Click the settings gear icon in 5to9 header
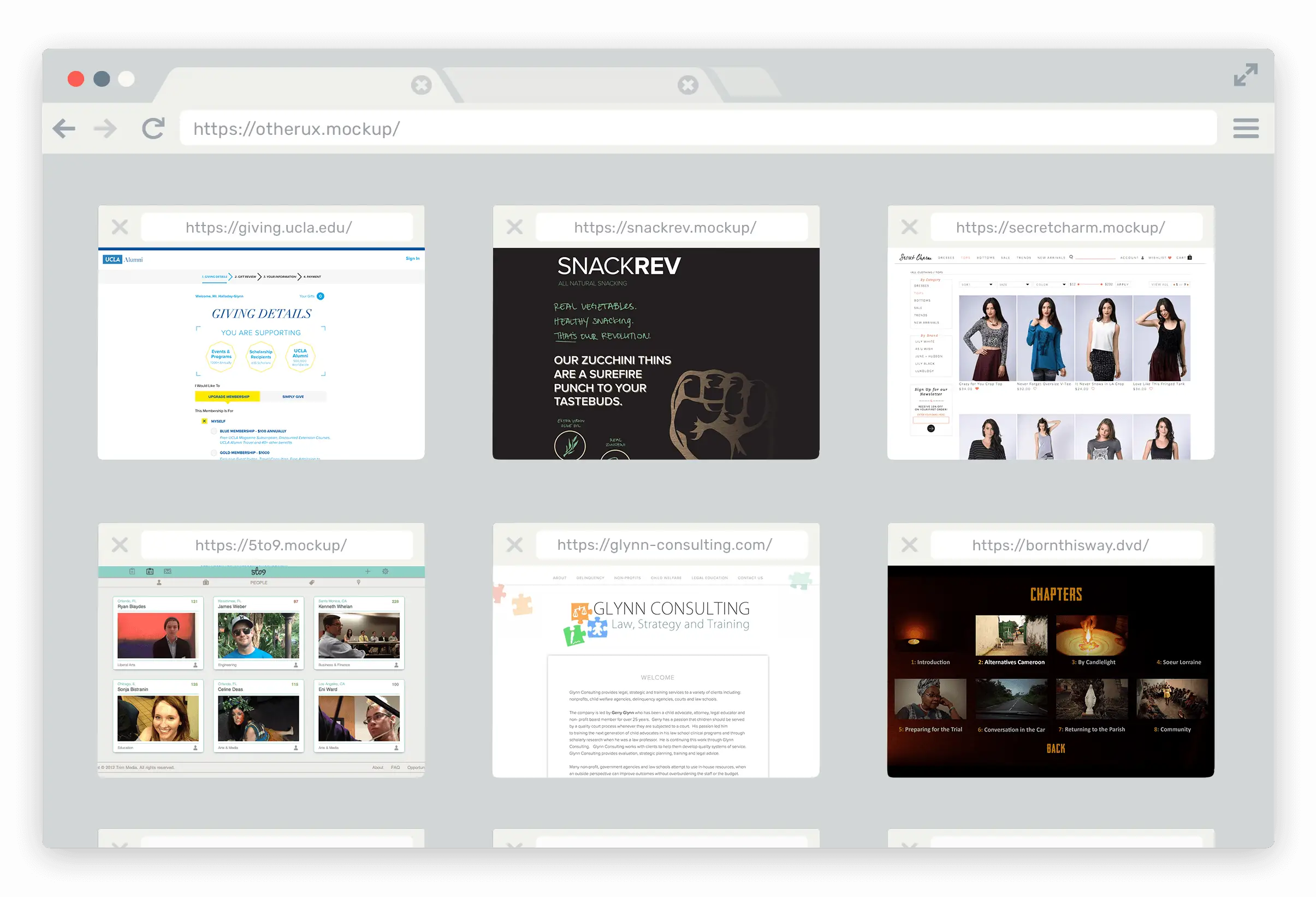This screenshot has height=897, width=1316. coord(385,572)
